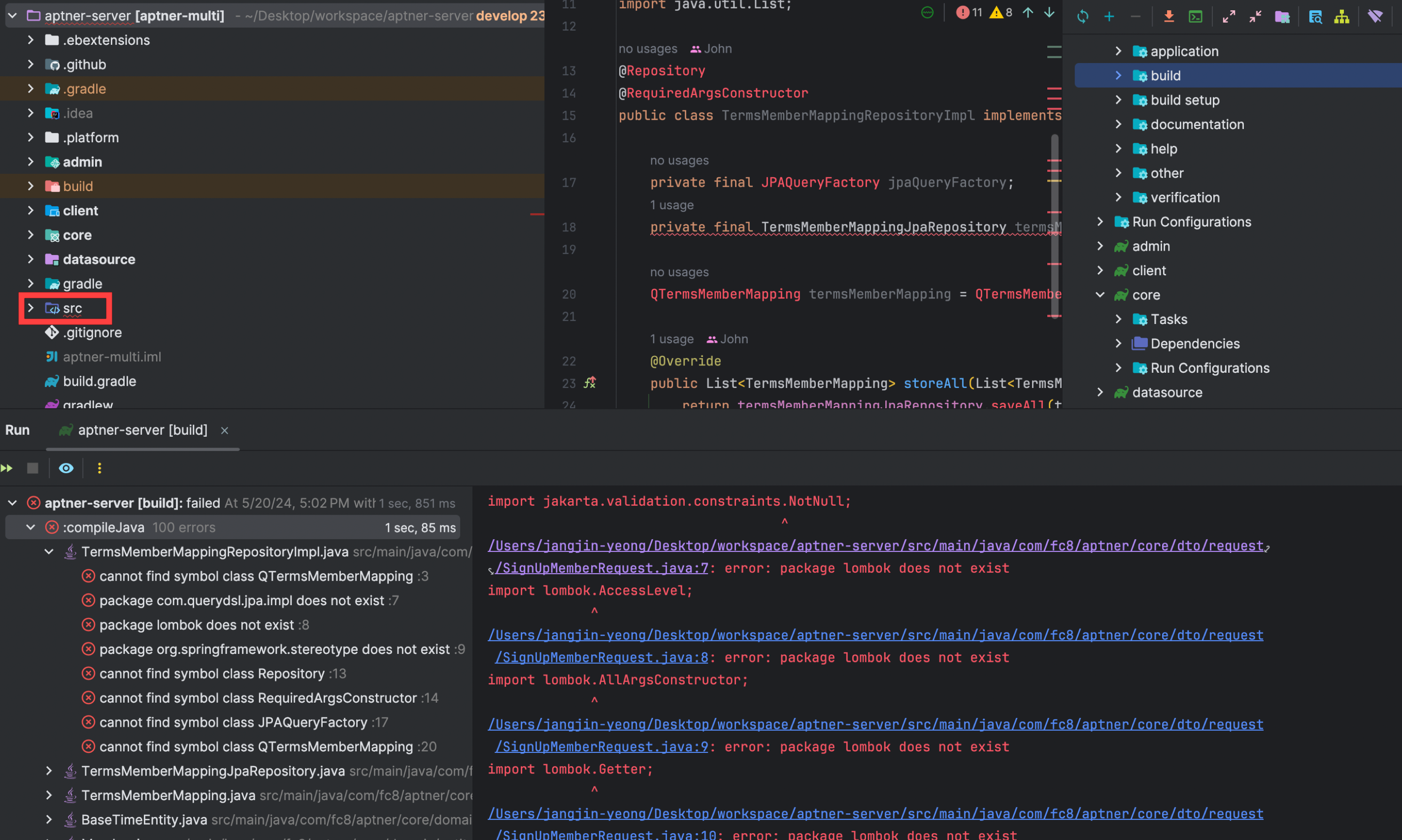Viewport: 1402px width, 840px height.
Task: Toggle Gradle offline mode
Action: (1375, 16)
